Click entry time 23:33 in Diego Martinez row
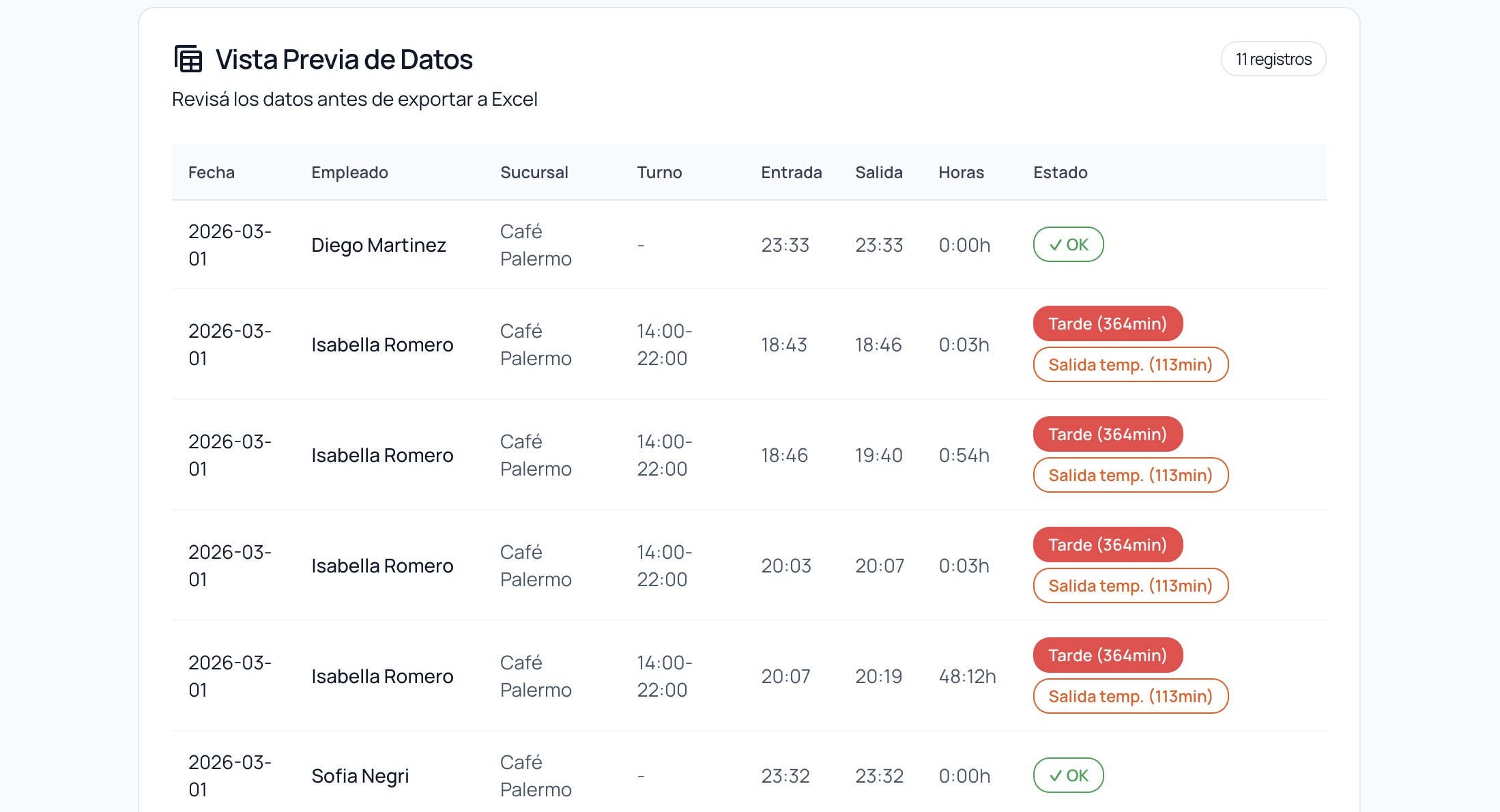The height and width of the screenshot is (812, 1500). tap(785, 245)
